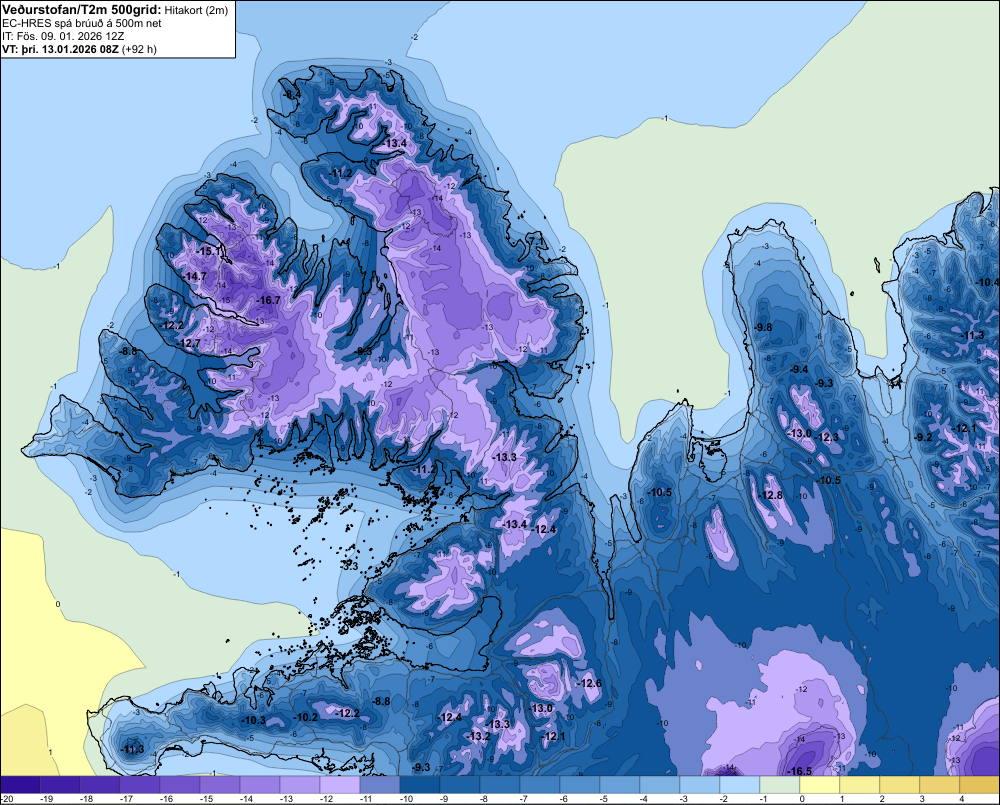
Task: Click the -9.8 temperature label
Action: [763, 327]
